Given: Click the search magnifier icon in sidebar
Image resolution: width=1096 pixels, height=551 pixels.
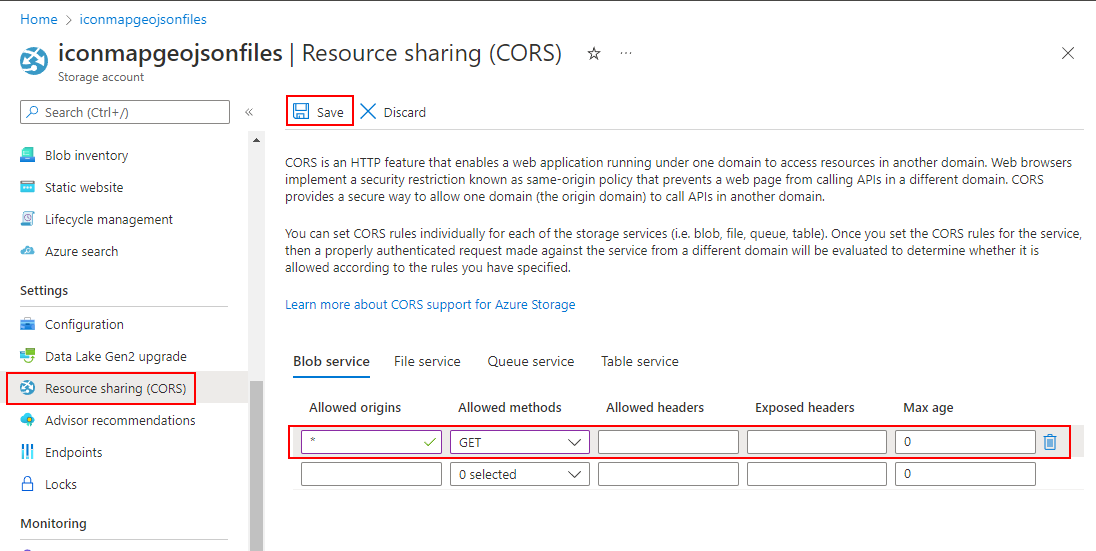Looking at the screenshot, I should 33,112.
